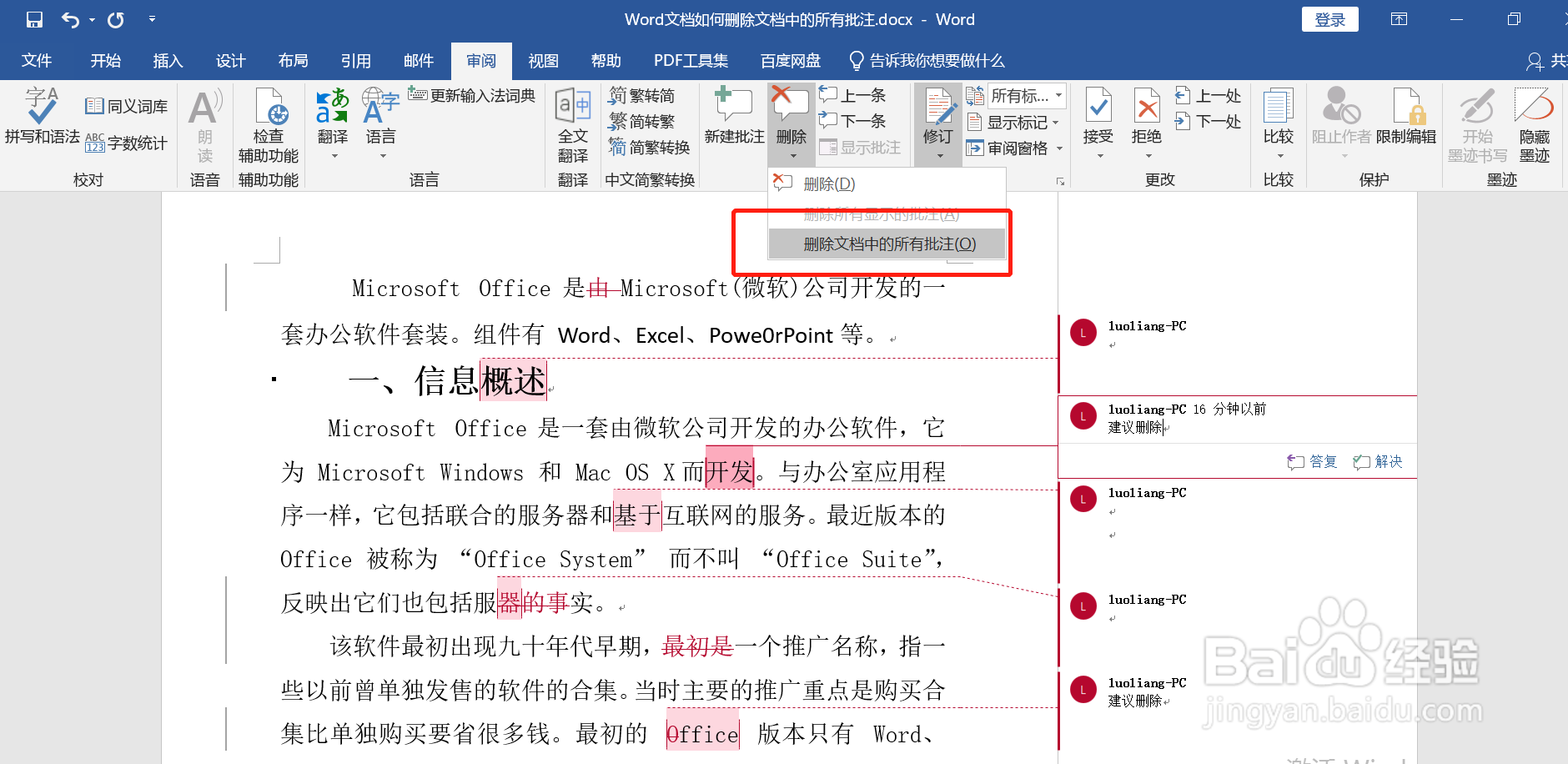The height and width of the screenshot is (764, 1568).
Task: Open the Reviewing Pane (审阅窗格) dropdown
Action: tap(1014, 148)
